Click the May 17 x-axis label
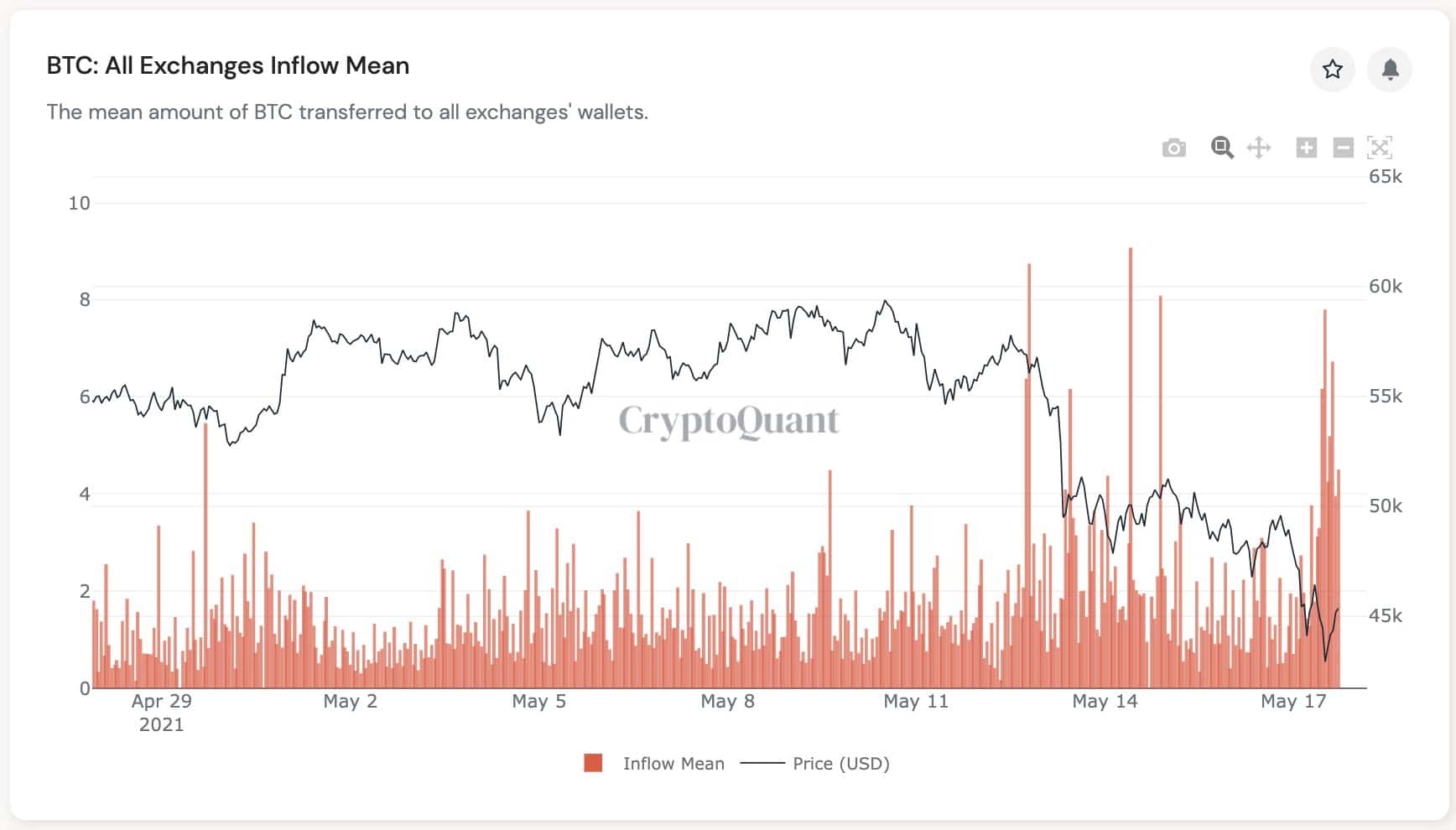This screenshot has width=1456, height=830. (1293, 702)
